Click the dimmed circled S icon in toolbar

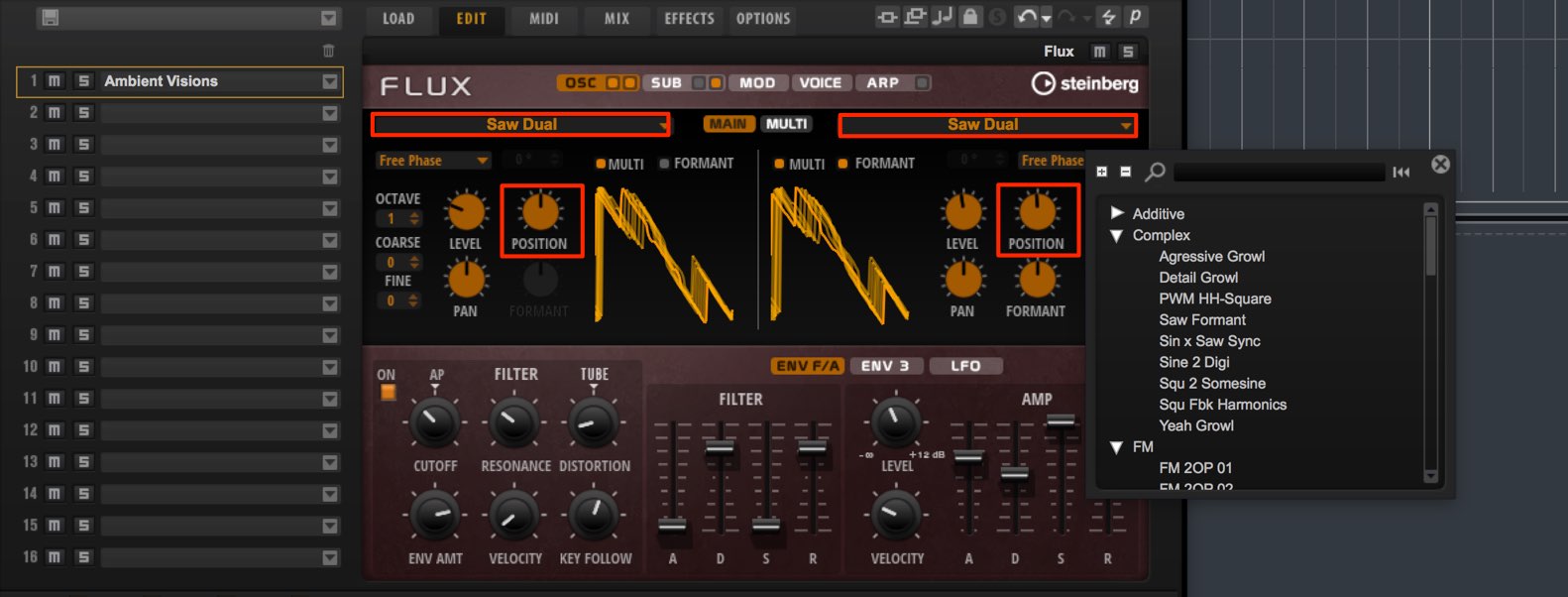[x=997, y=17]
